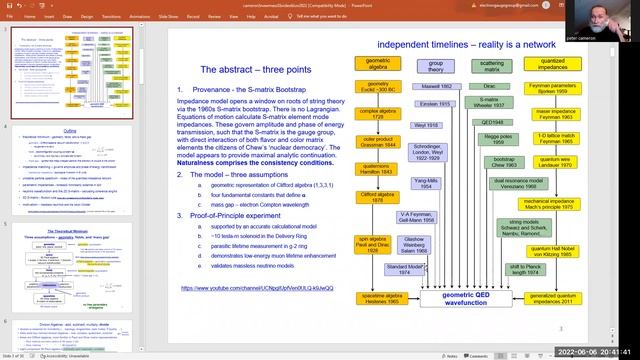Switch to the Review ribbon tab

(214, 17)
